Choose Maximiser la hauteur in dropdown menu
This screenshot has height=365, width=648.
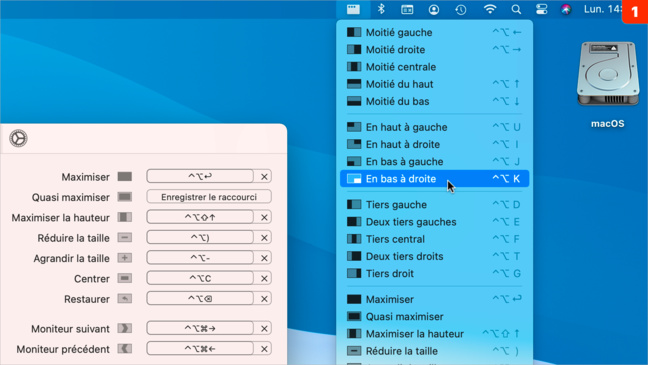point(434,334)
